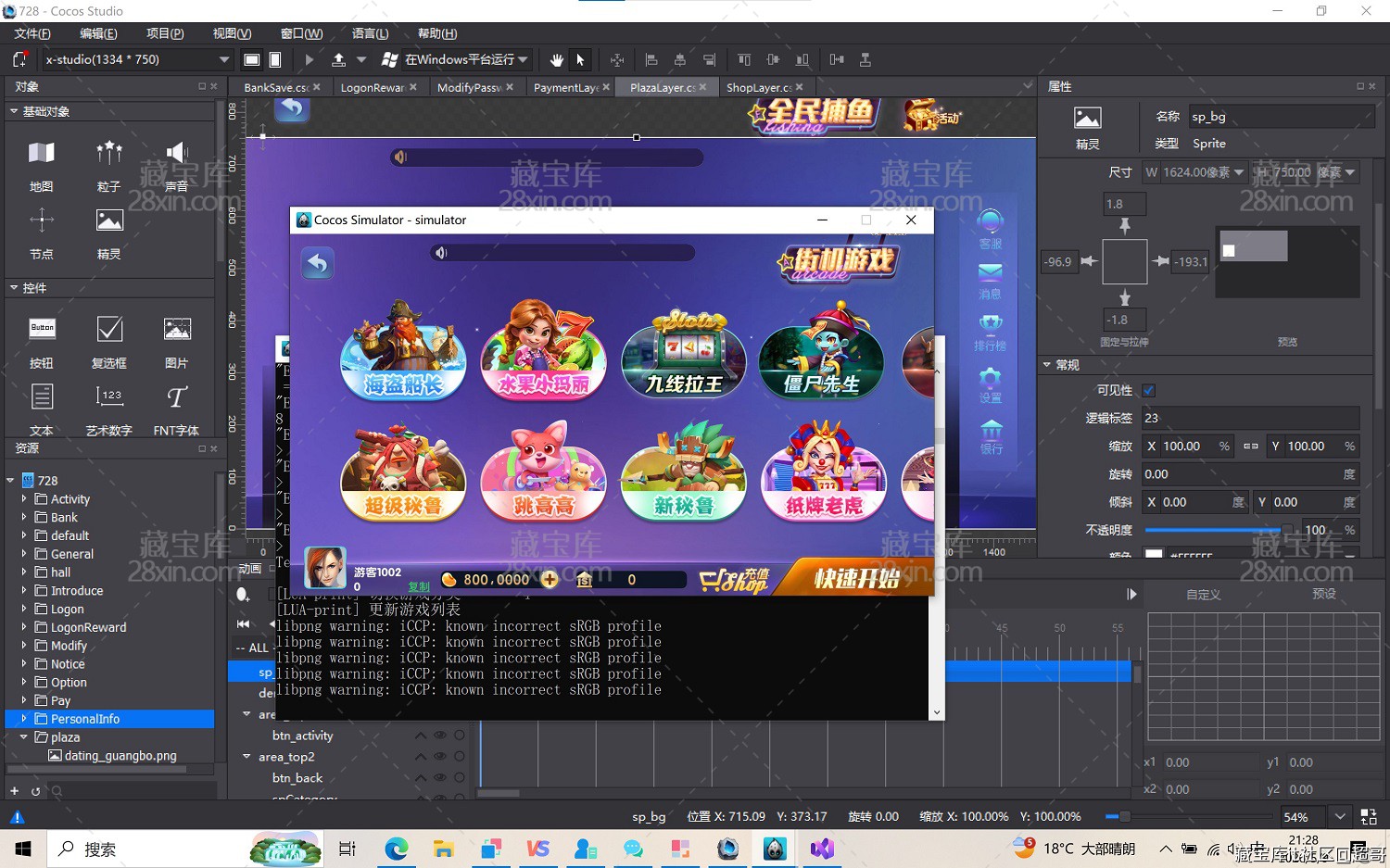The width and height of the screenshot is (1390, 868).
Task: Open the zoom percentage dropdown arrow
Action: coord(1340,816)
